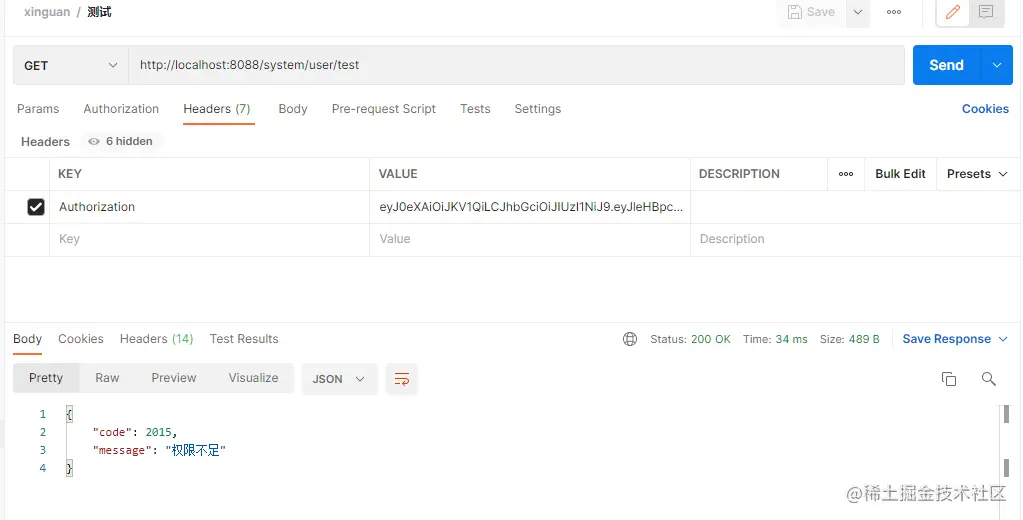This screenshot has height=520, width=1023.
Task: Click the "message" response line
Action: (x=159, y=450)
